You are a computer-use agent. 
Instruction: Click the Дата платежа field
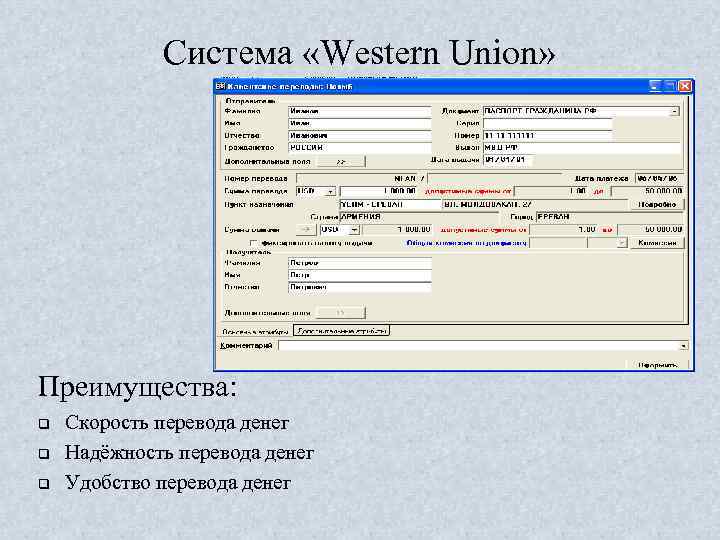pyautogui.click(x=659, y=178)
